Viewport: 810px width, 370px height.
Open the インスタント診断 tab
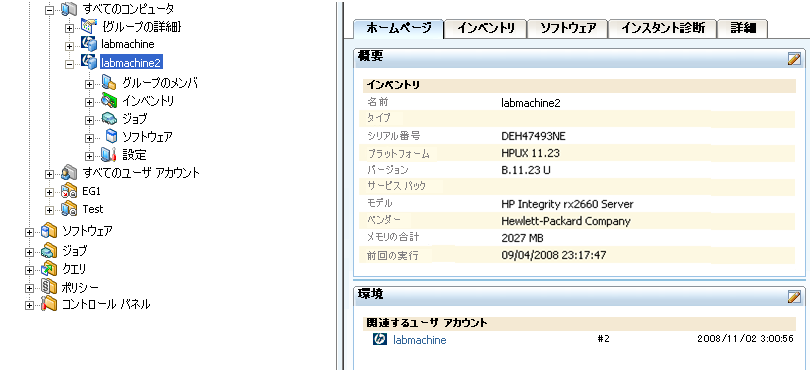point(663,28)
